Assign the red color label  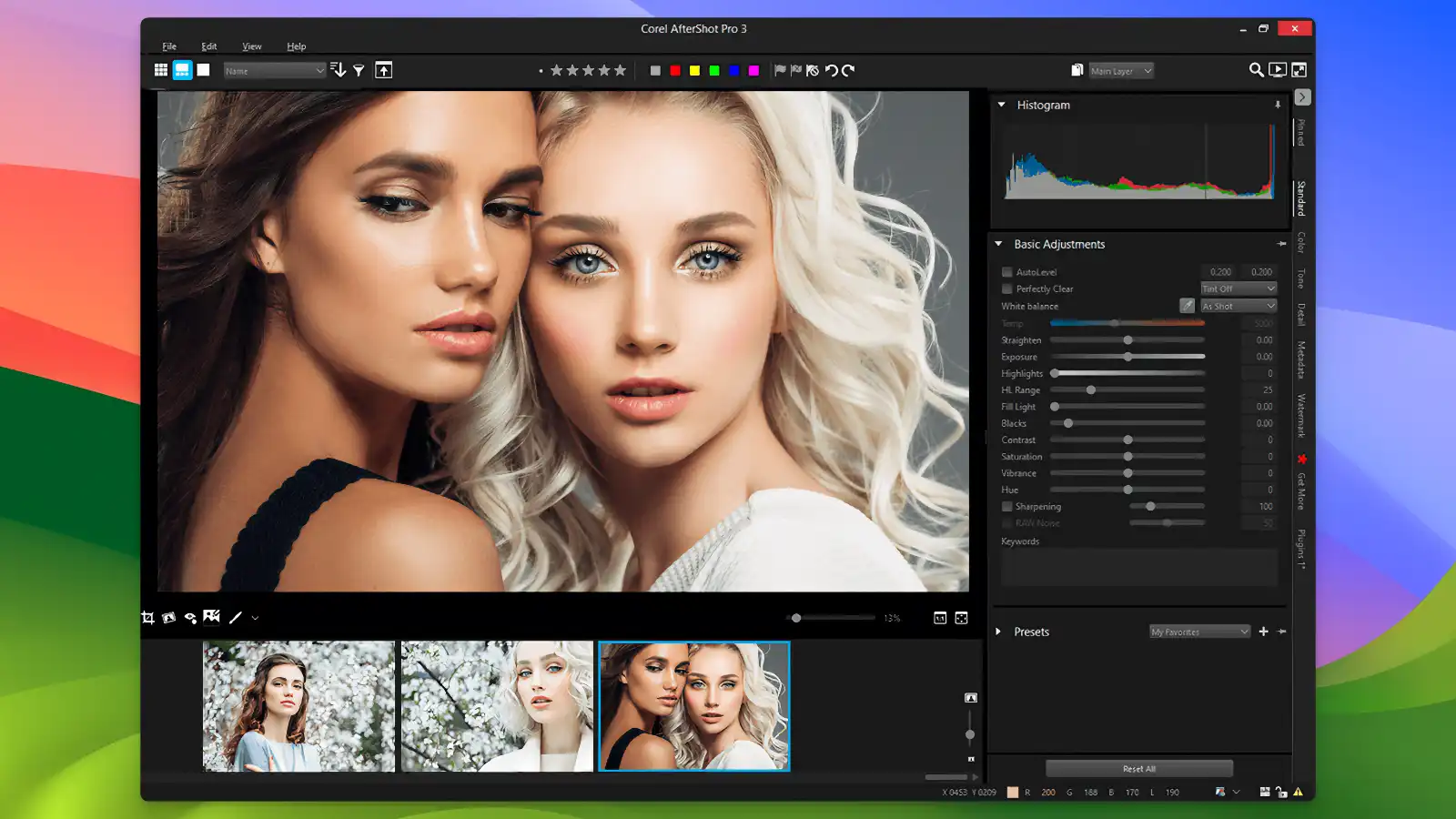[x=674, y=69]
